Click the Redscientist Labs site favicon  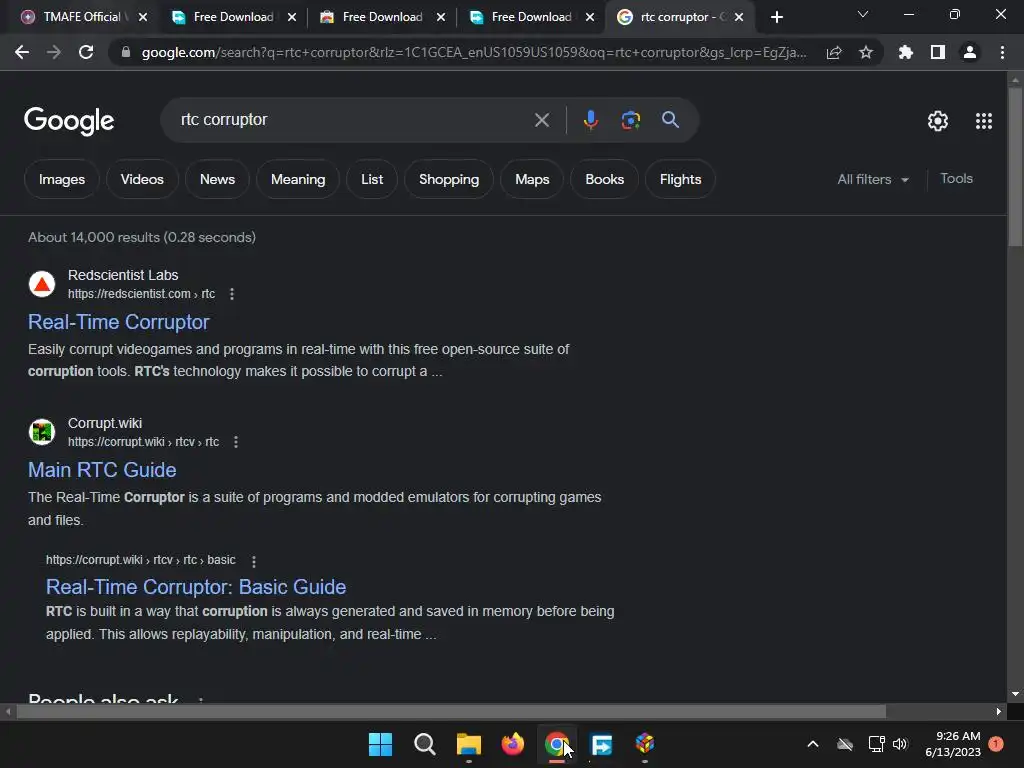pos(42,284)
